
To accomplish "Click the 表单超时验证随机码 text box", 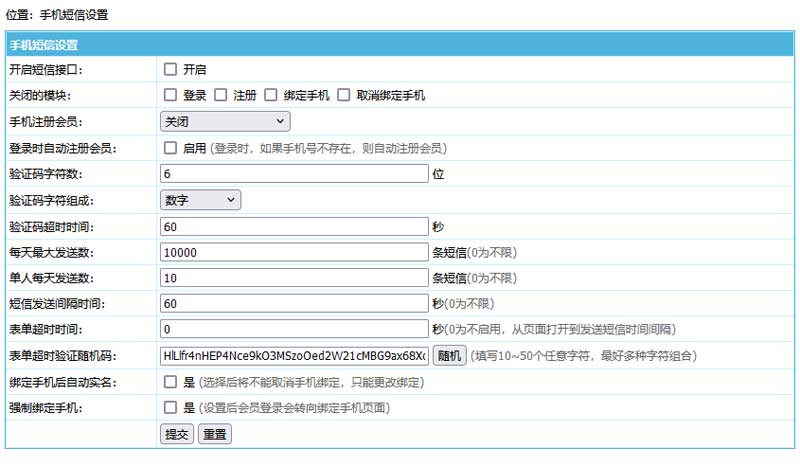I will coord(294,356).
